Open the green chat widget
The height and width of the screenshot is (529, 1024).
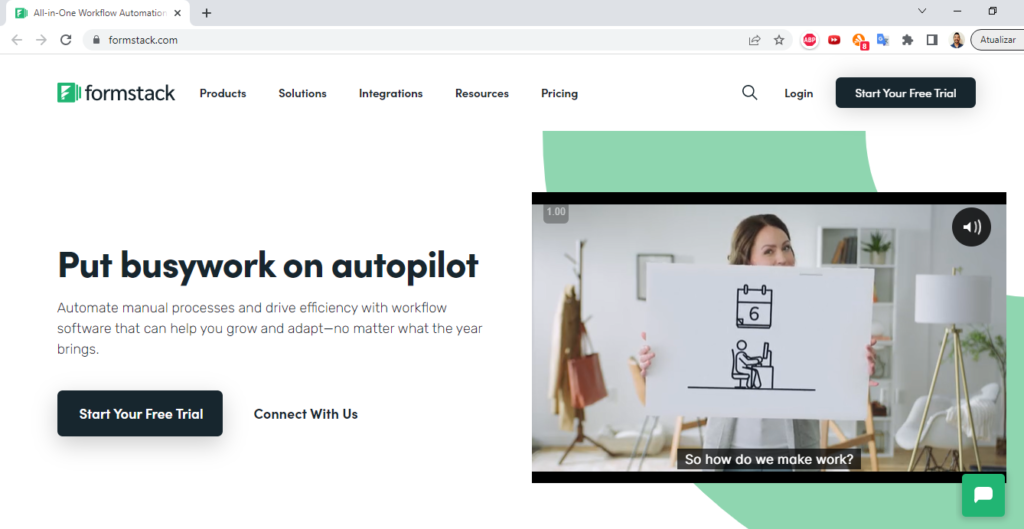tap(983, 495)
